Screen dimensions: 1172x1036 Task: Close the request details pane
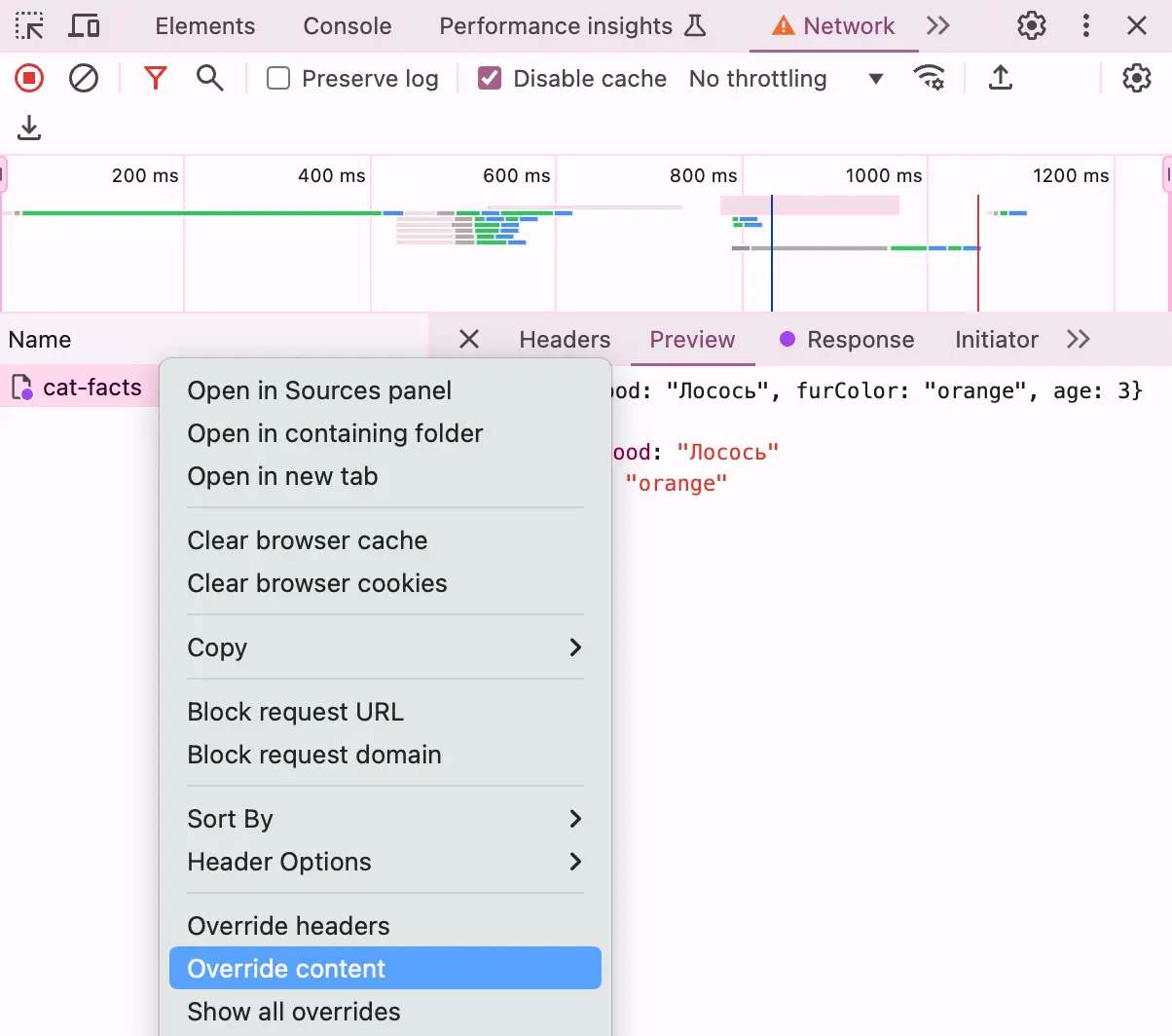(x=467, y=339)
